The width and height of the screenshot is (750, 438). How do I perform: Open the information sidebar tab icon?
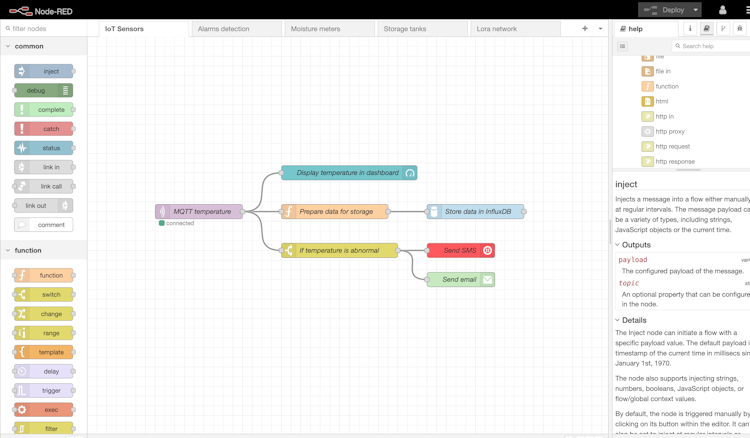point(690,29)
